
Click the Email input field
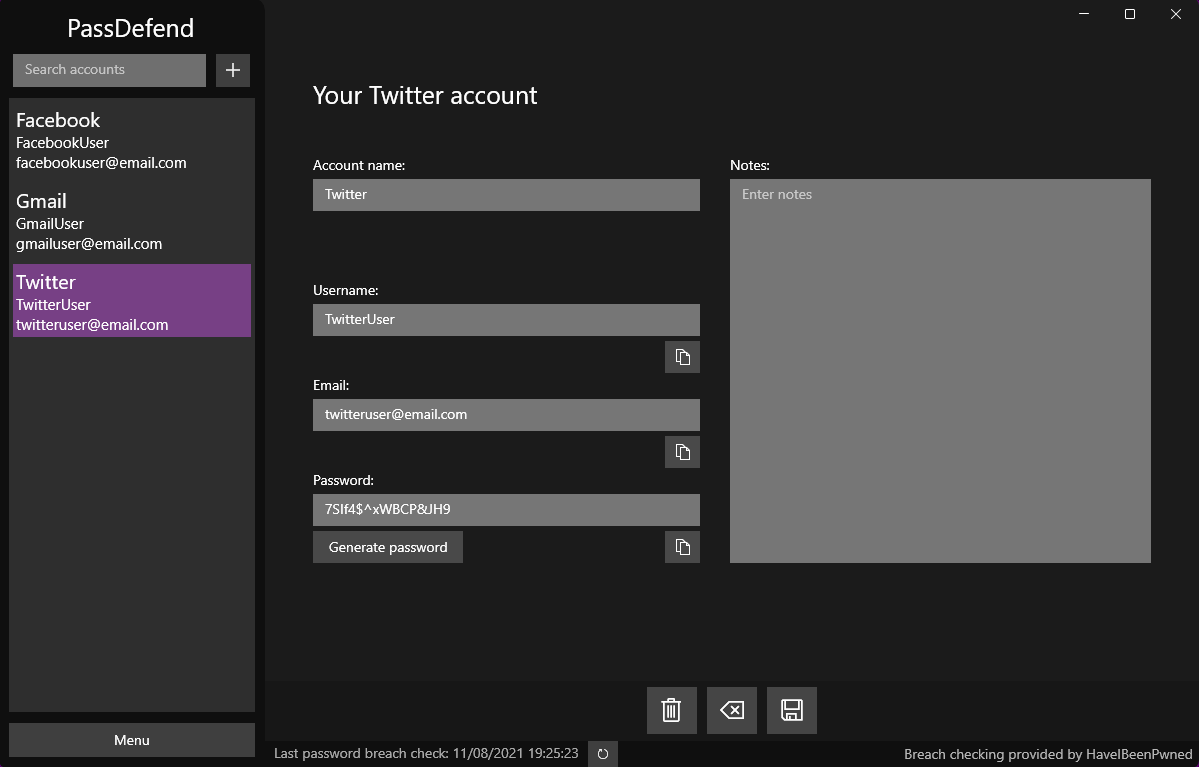(506, 415)
